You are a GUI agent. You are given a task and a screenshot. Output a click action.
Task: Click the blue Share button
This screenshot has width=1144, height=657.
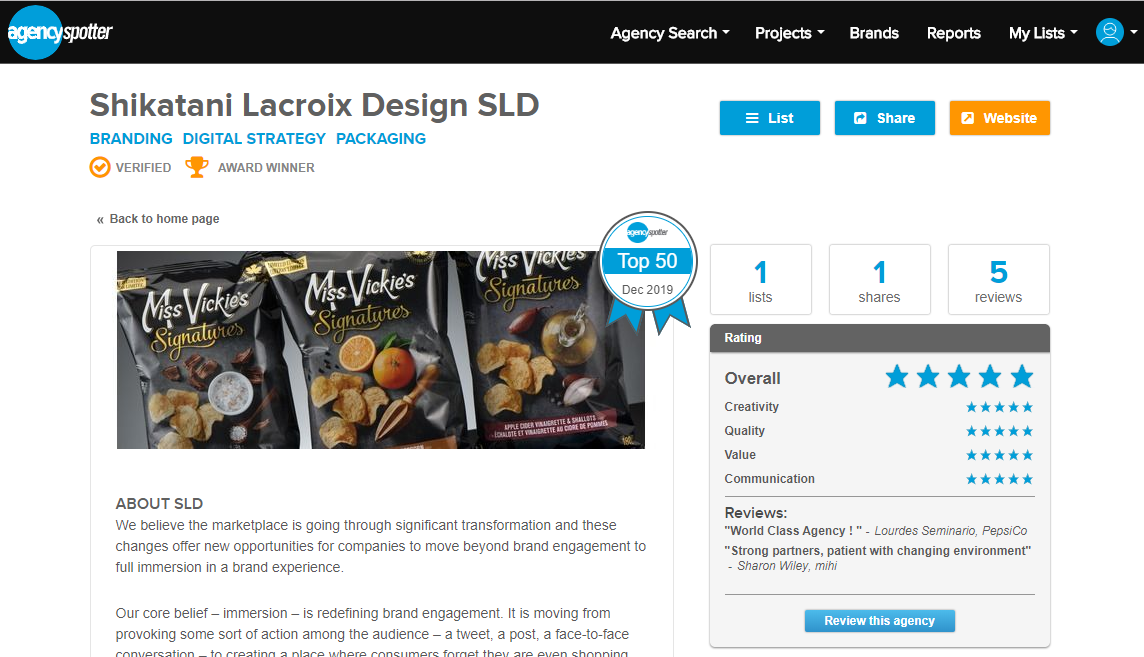click(884, 118)
